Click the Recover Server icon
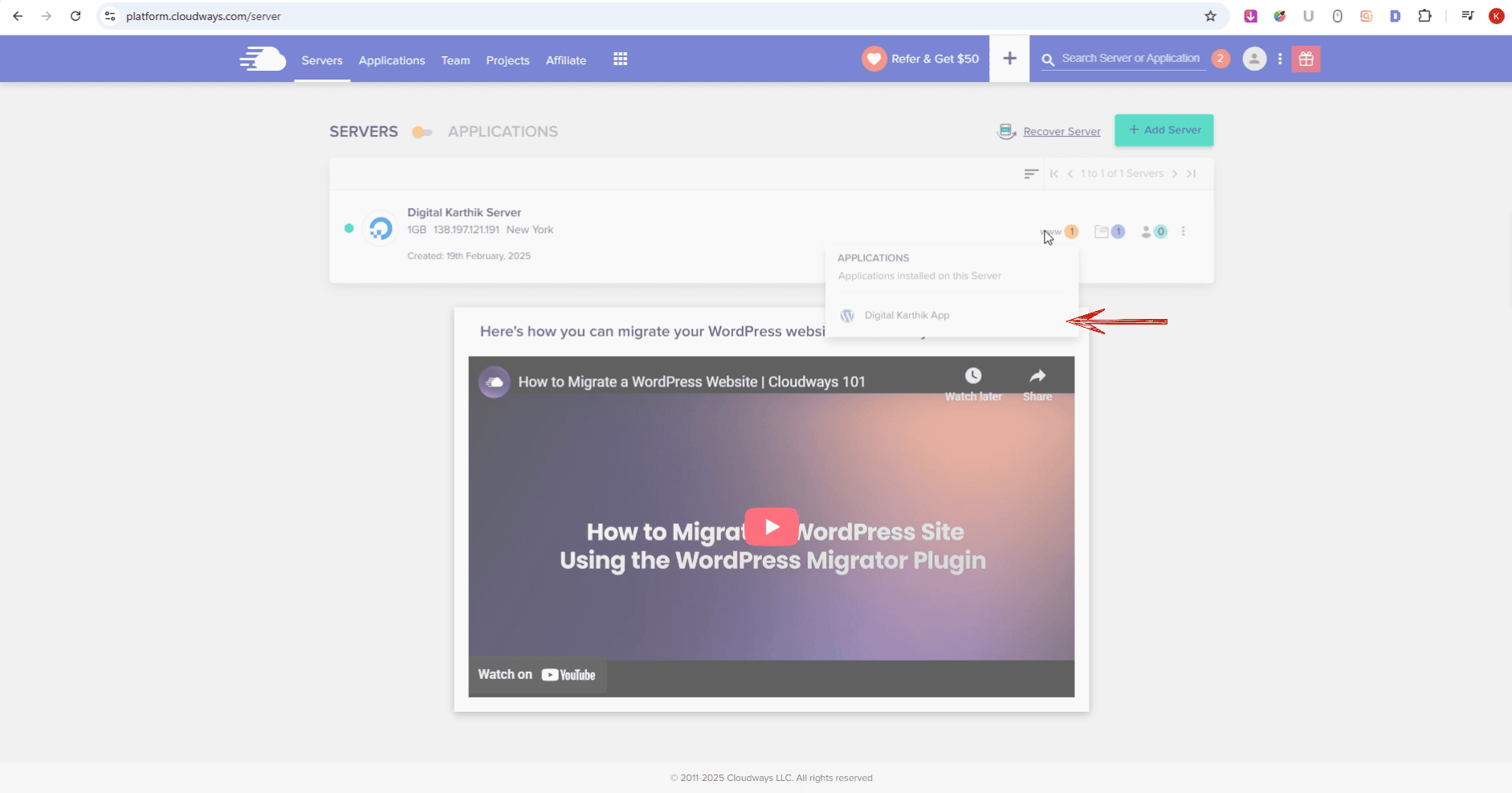Image resolution: width=1512 pixels, height=793 pixels. point(1006,131)
